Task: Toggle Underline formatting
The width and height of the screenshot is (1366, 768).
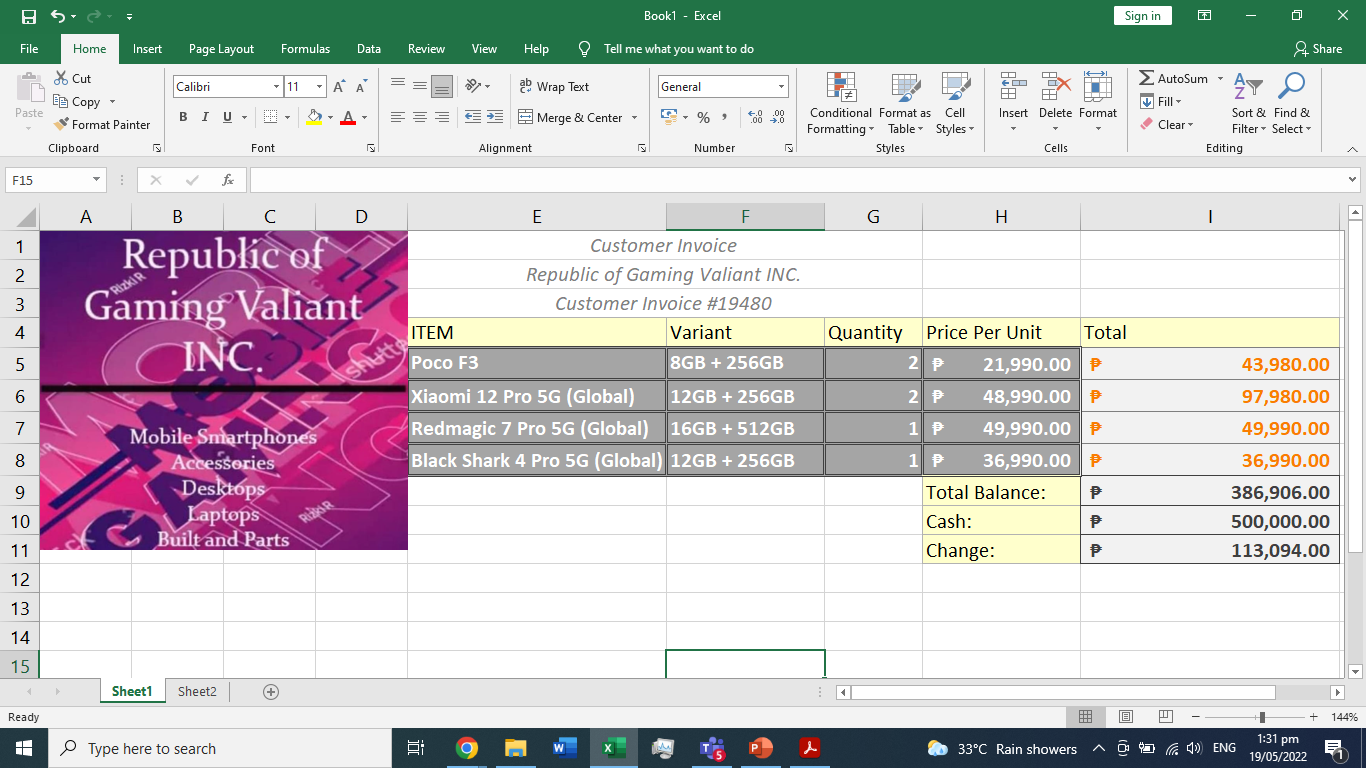Action: [x=227, y=117]
